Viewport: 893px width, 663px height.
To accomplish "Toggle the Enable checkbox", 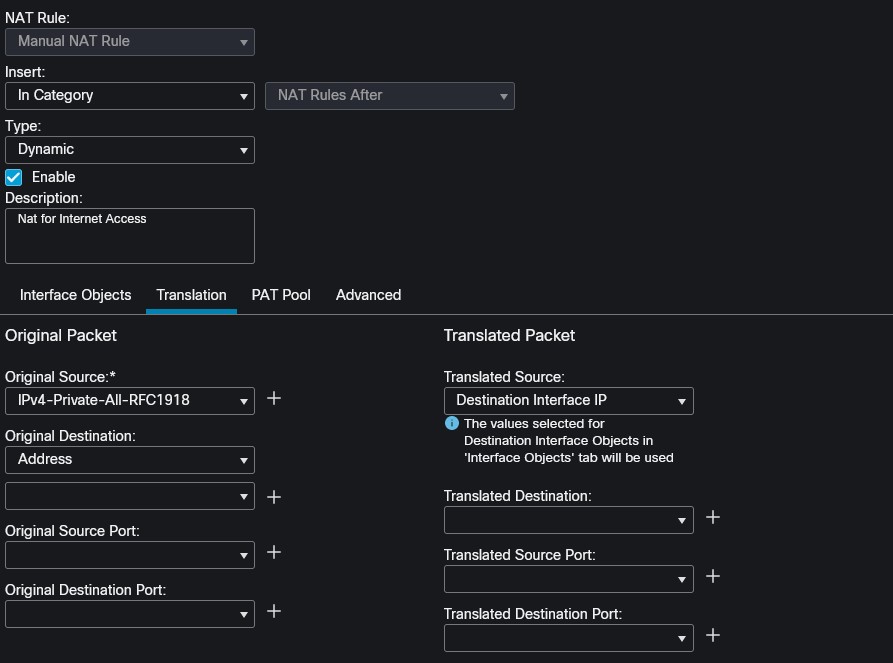I will (x=14, y=177).
